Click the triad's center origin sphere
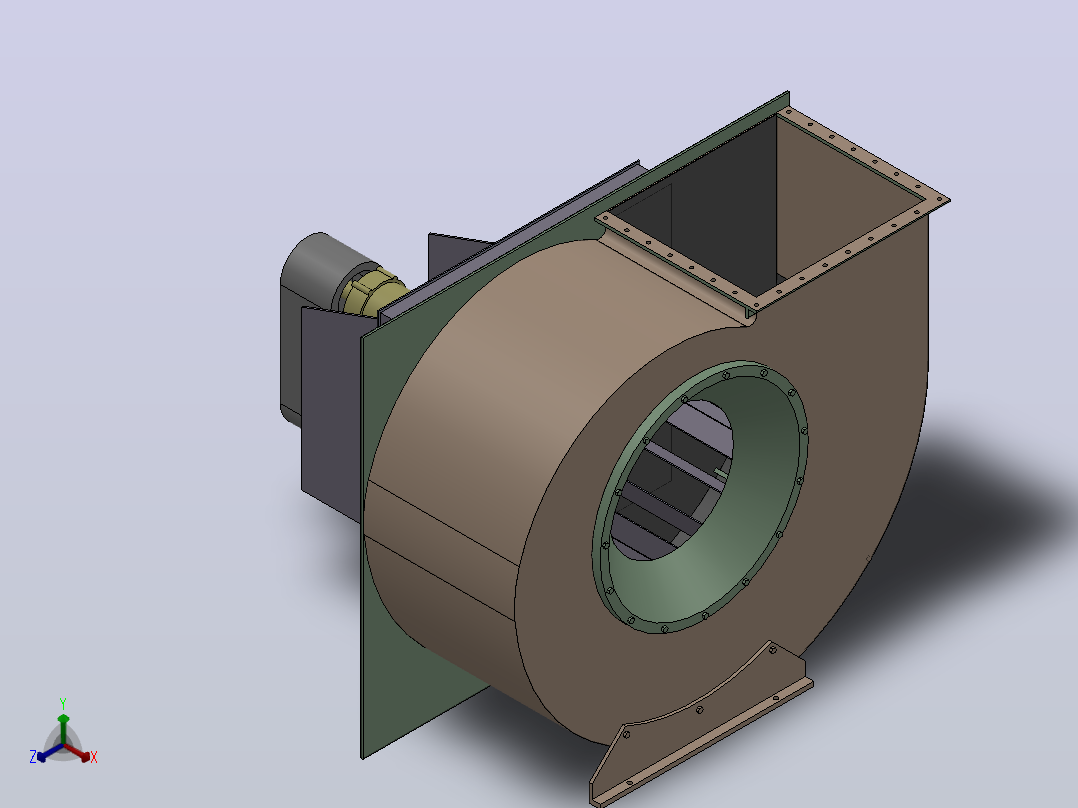 63,745
